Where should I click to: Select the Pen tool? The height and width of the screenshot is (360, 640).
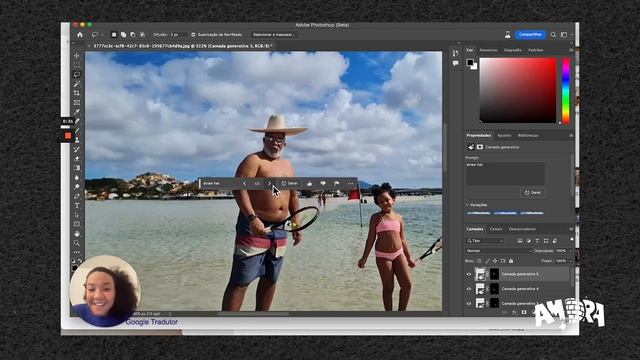point(77,196)
